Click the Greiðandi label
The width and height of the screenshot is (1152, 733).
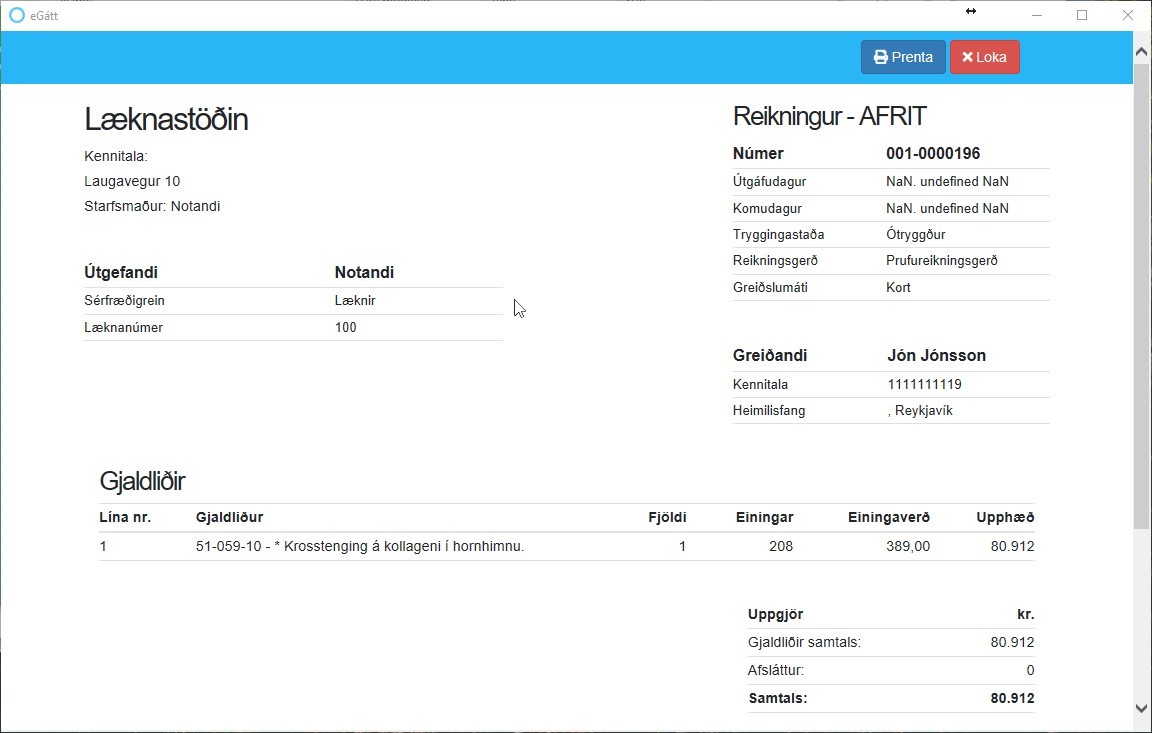[770, 355]
